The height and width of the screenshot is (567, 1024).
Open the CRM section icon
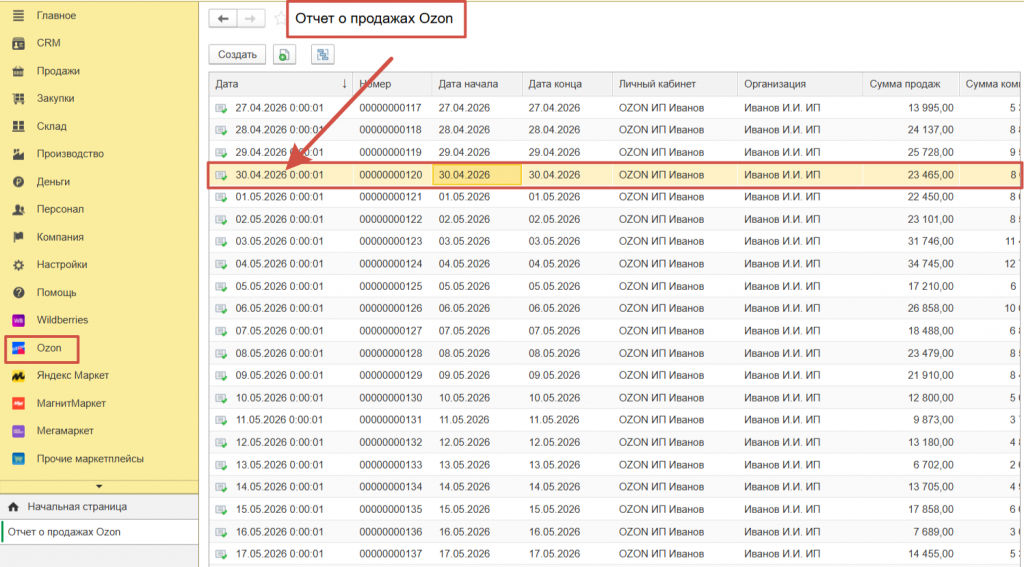coord(18,43)
